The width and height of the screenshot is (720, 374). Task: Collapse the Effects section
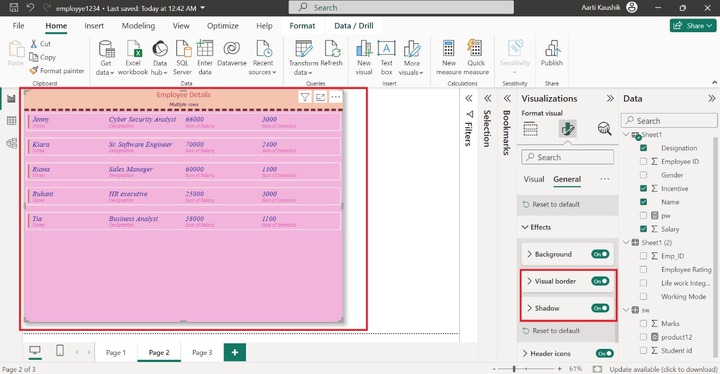point(525,227)
